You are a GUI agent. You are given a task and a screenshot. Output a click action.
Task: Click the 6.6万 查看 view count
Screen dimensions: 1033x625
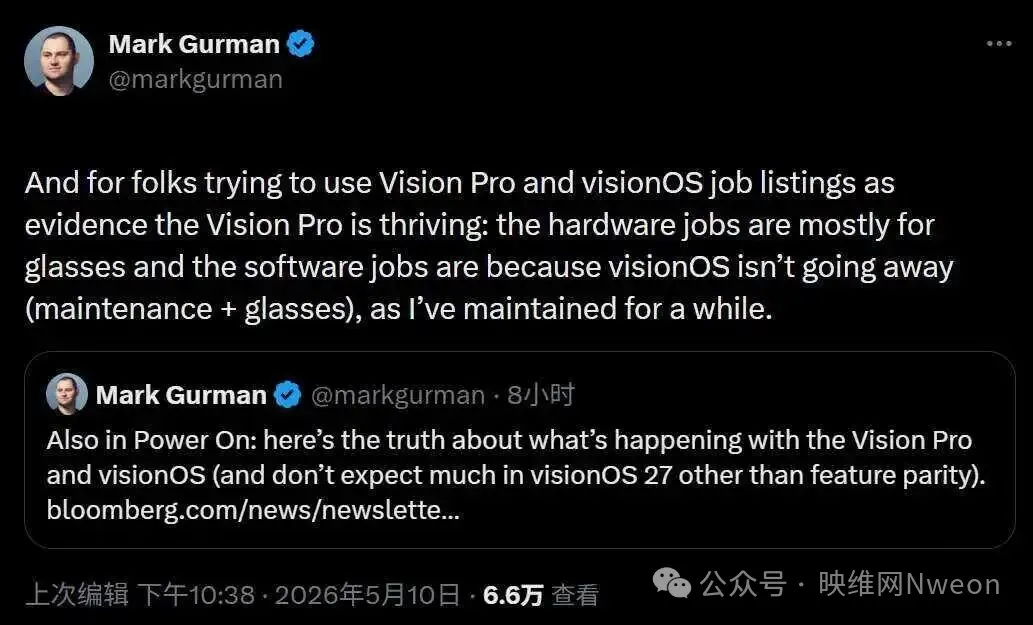(541, 595)
